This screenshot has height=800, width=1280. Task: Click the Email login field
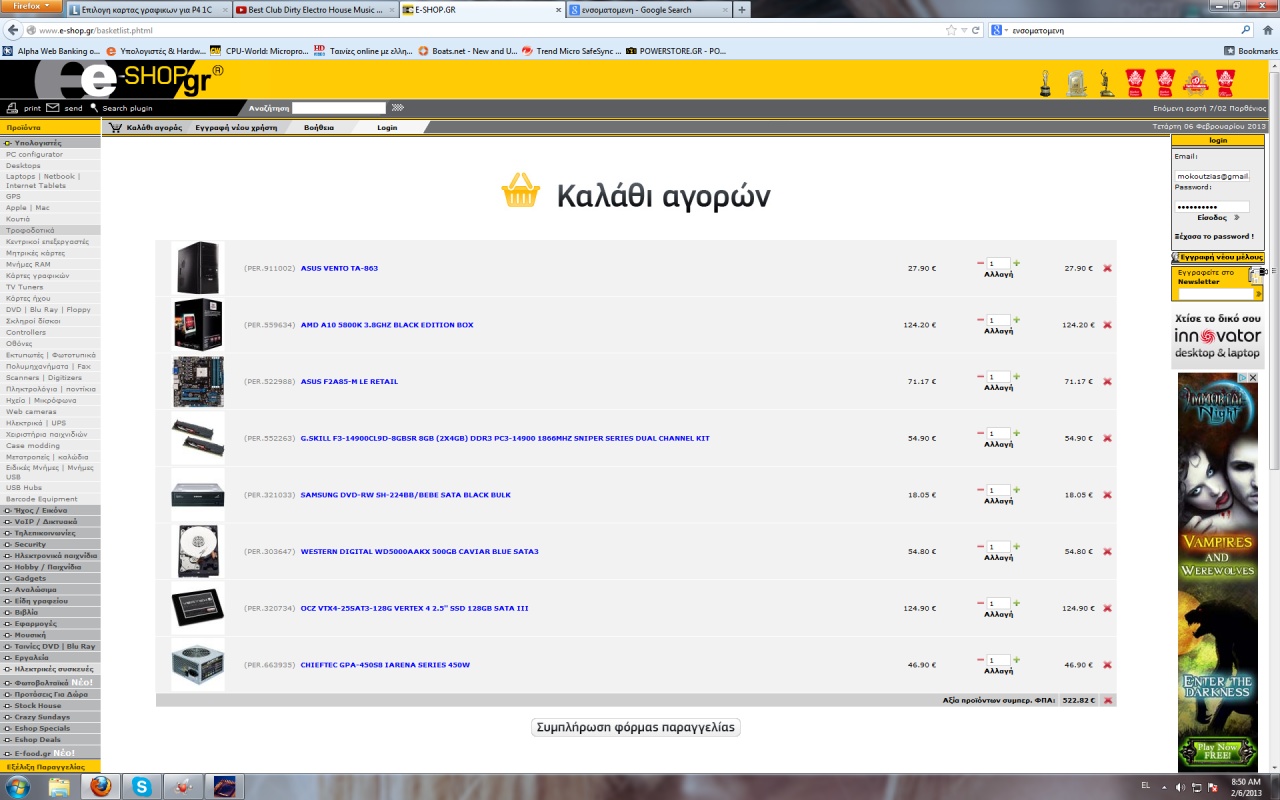tap(1212, 175)
